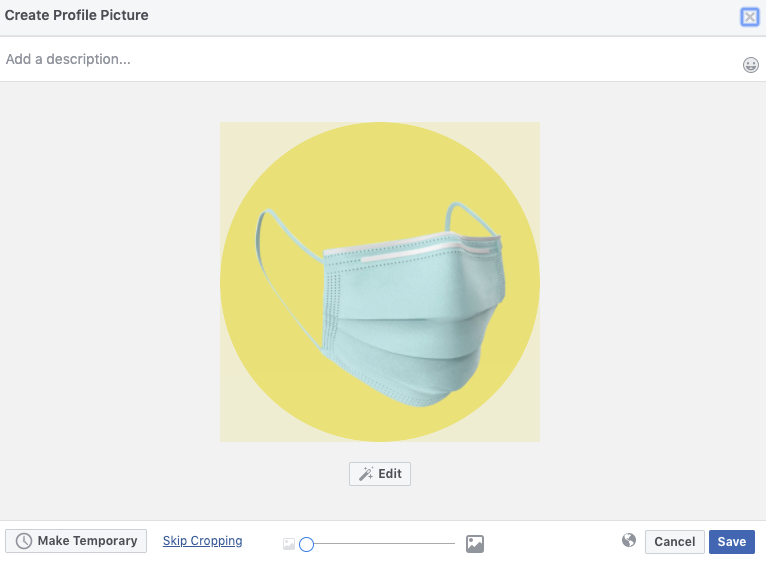Close the Create Profile Picture dialog

click(749, 17)
